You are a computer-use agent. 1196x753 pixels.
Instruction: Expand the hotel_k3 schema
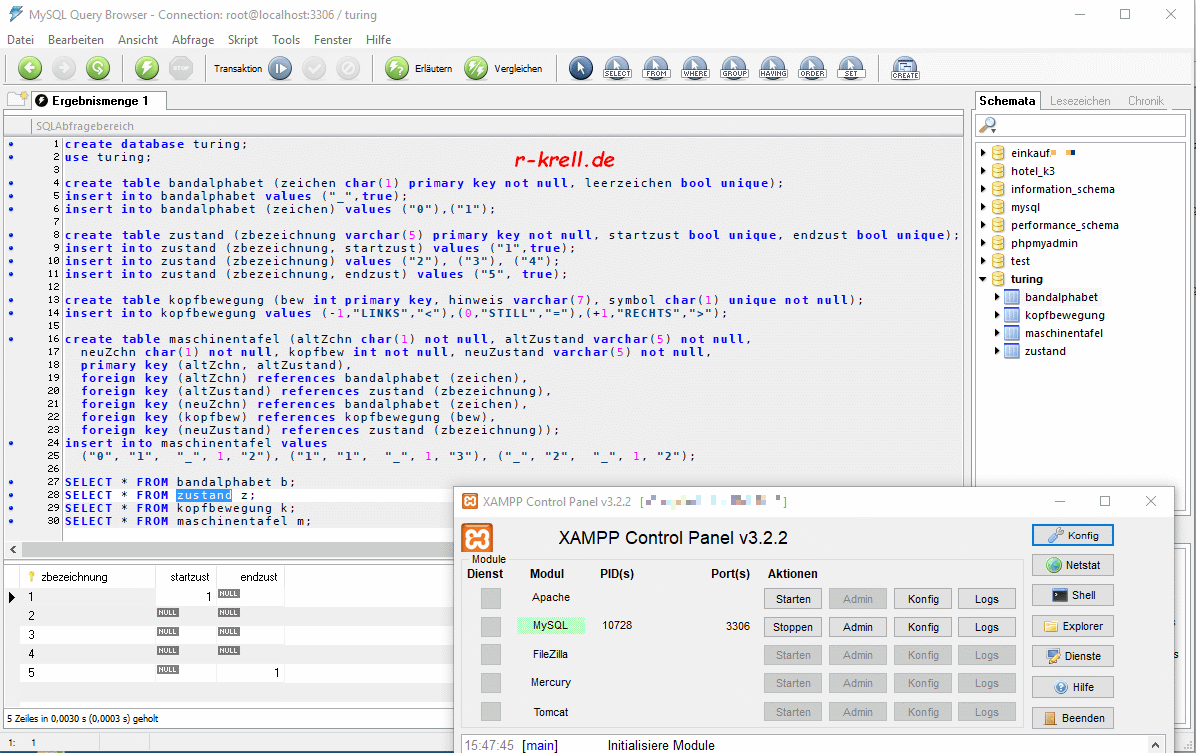(983, 171)
